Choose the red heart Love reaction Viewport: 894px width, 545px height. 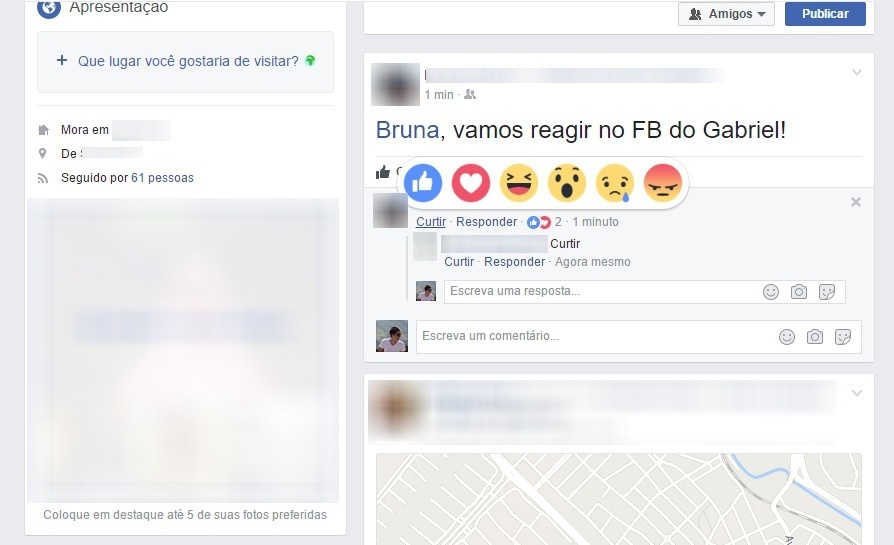point(471,183)
